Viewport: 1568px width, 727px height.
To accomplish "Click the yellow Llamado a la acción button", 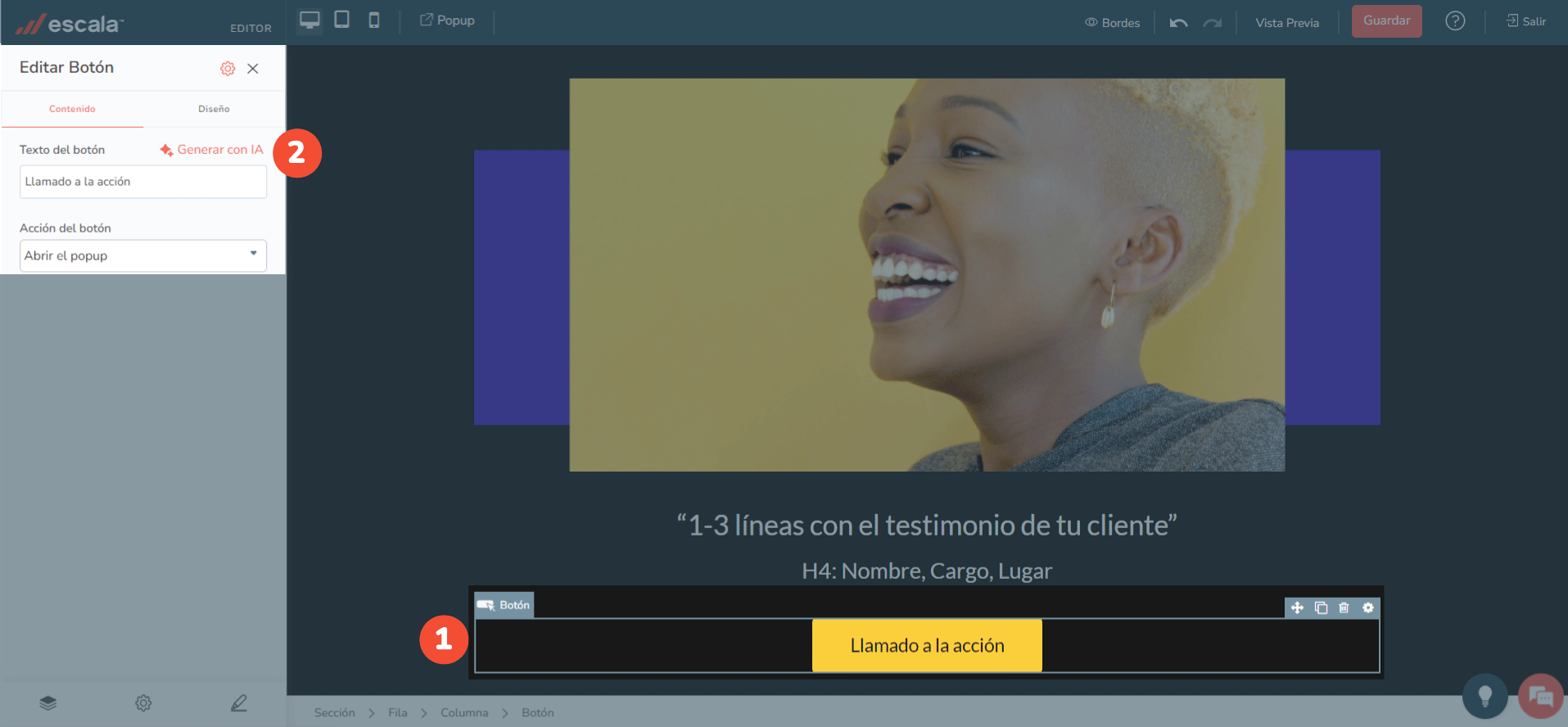I will tap(927, 645).
